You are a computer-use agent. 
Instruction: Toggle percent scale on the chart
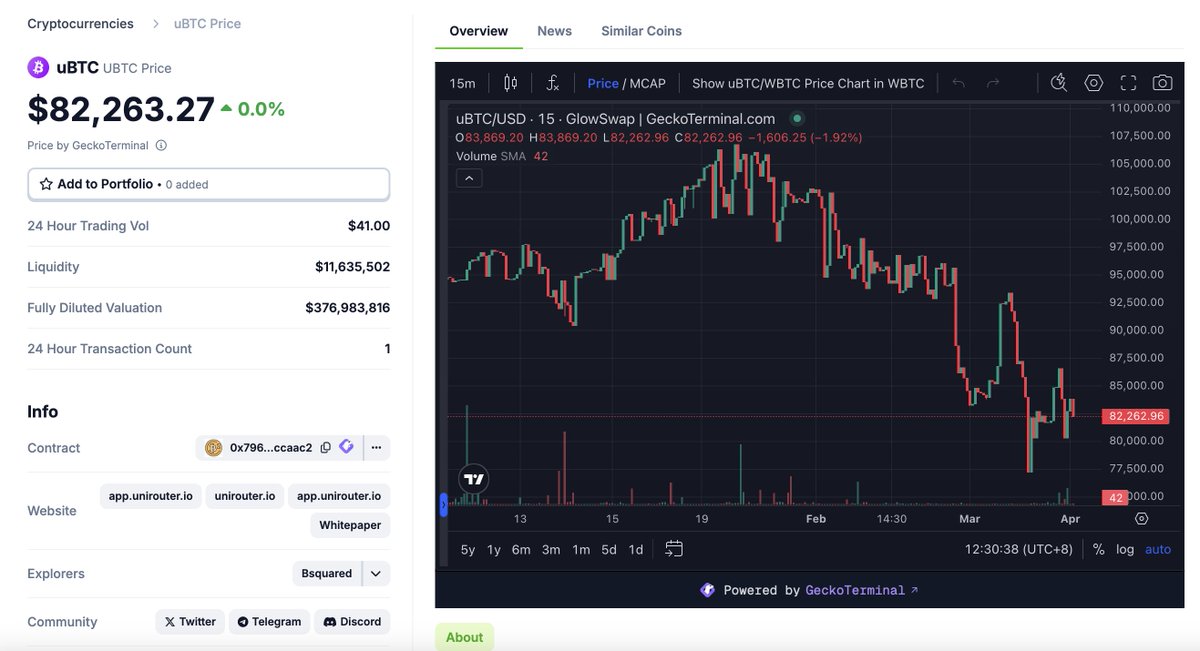[1098, 549]
